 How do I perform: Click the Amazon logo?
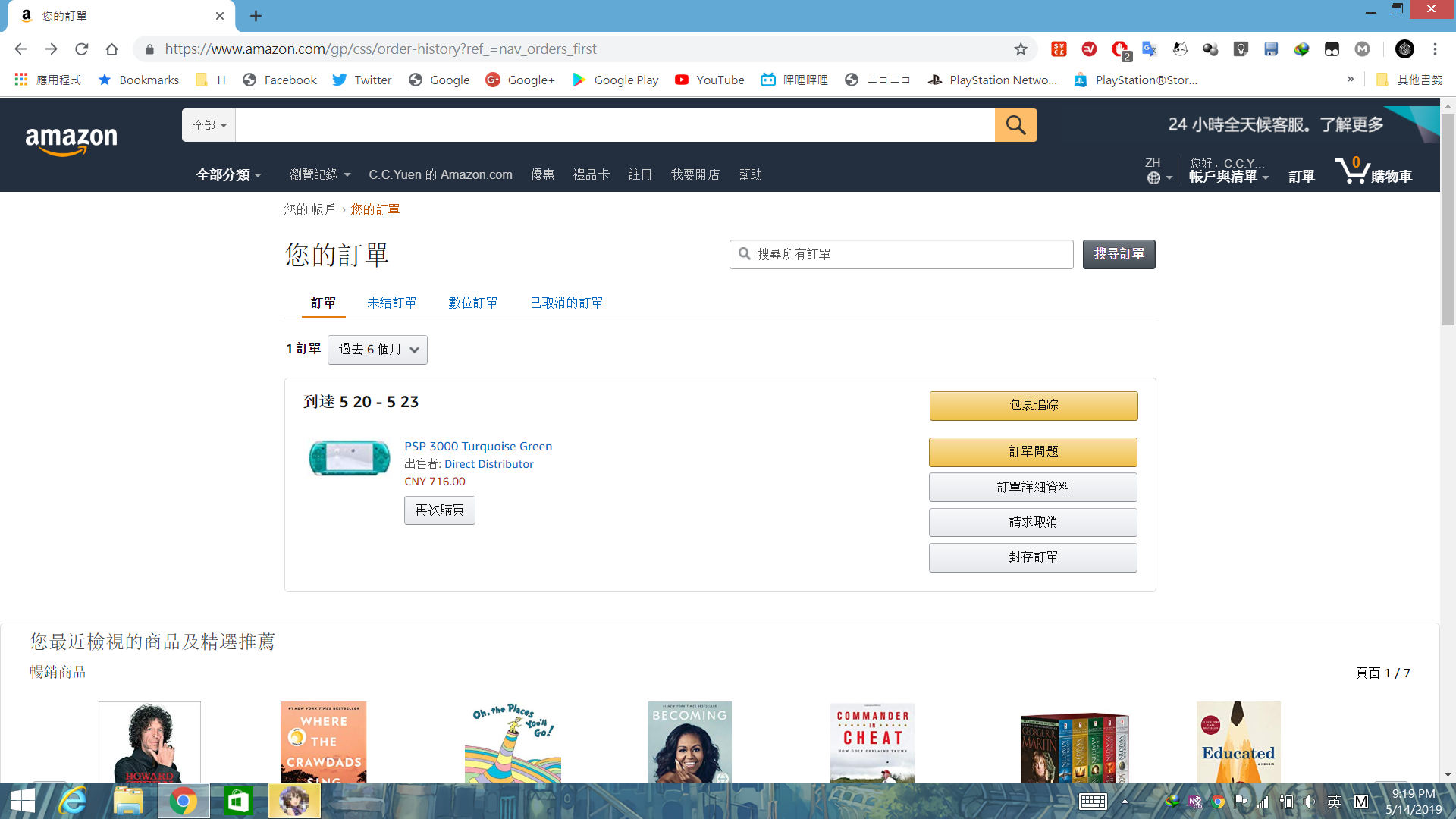click(x=71, y=140)
